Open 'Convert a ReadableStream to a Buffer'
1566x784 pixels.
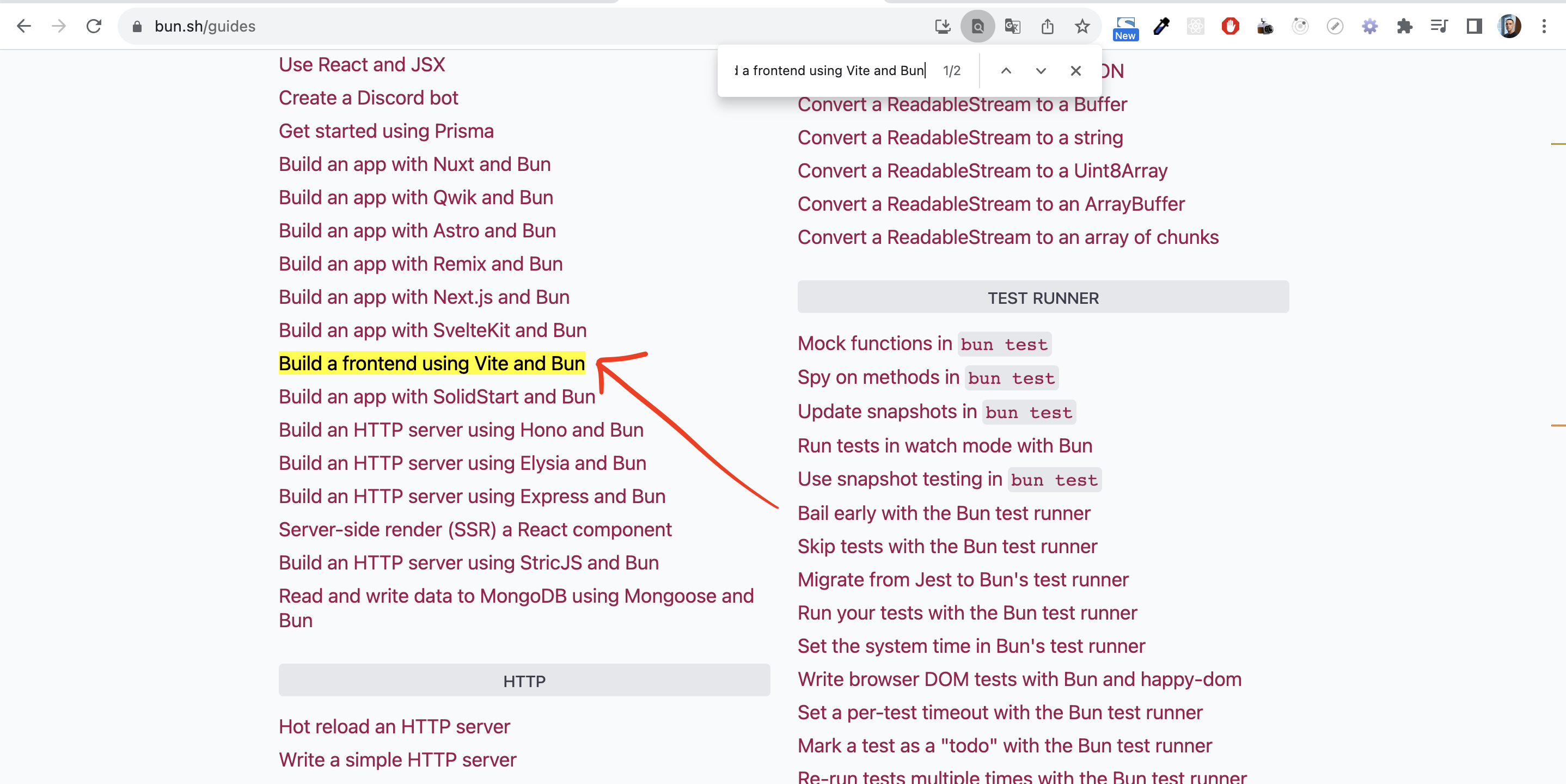(x=962, y=104)
